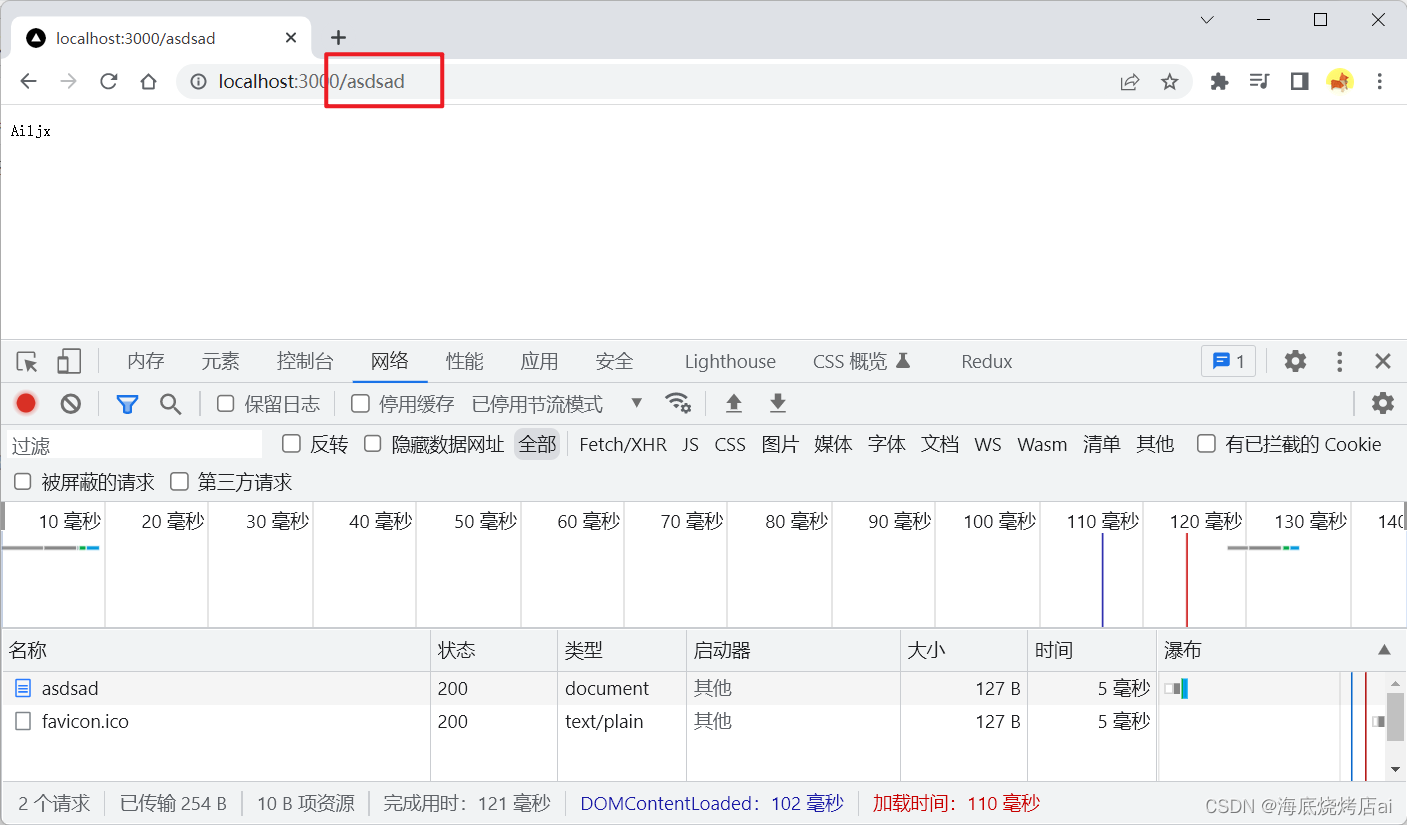This screenshot has width=1407, height=825.
Task: Open the Lighthouse tab
Action: (730, 361)
